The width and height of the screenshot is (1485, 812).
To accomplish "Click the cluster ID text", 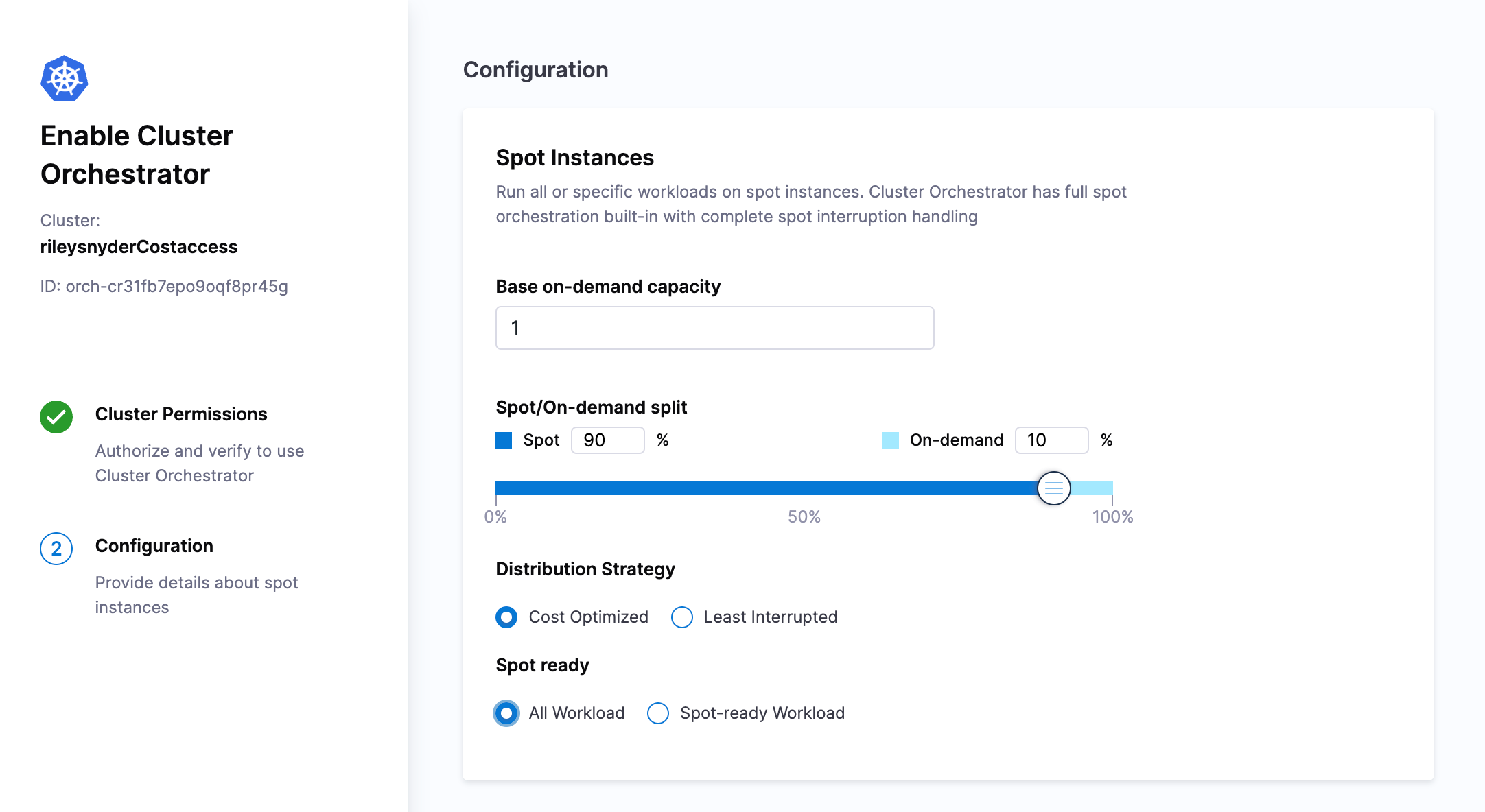I will [164, 287].
